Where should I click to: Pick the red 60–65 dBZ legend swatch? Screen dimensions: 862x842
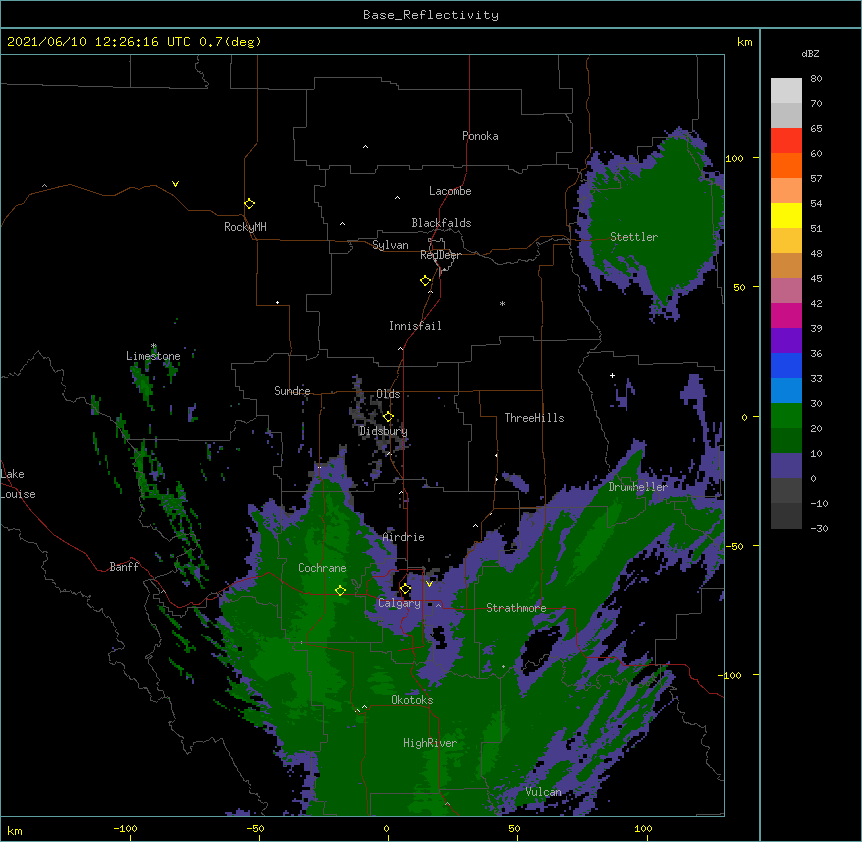click(x=786, y=140)
